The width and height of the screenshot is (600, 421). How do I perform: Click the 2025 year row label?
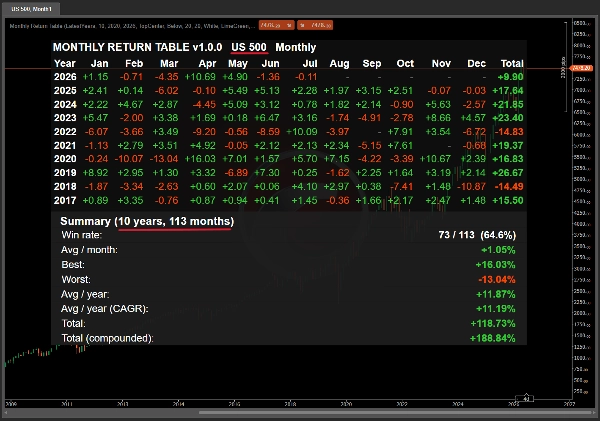tap(65, 91)
